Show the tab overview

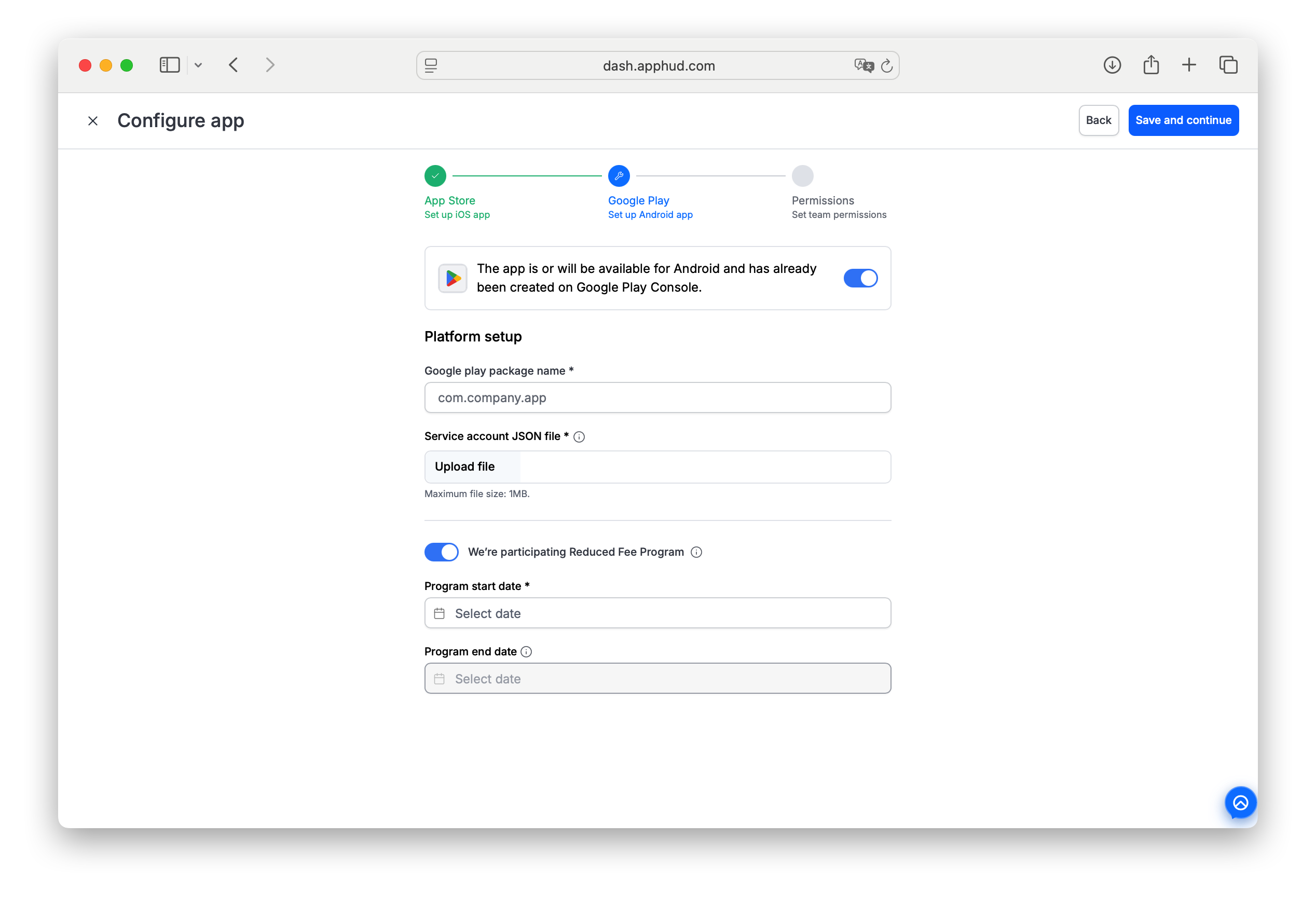click(1228, 65)
